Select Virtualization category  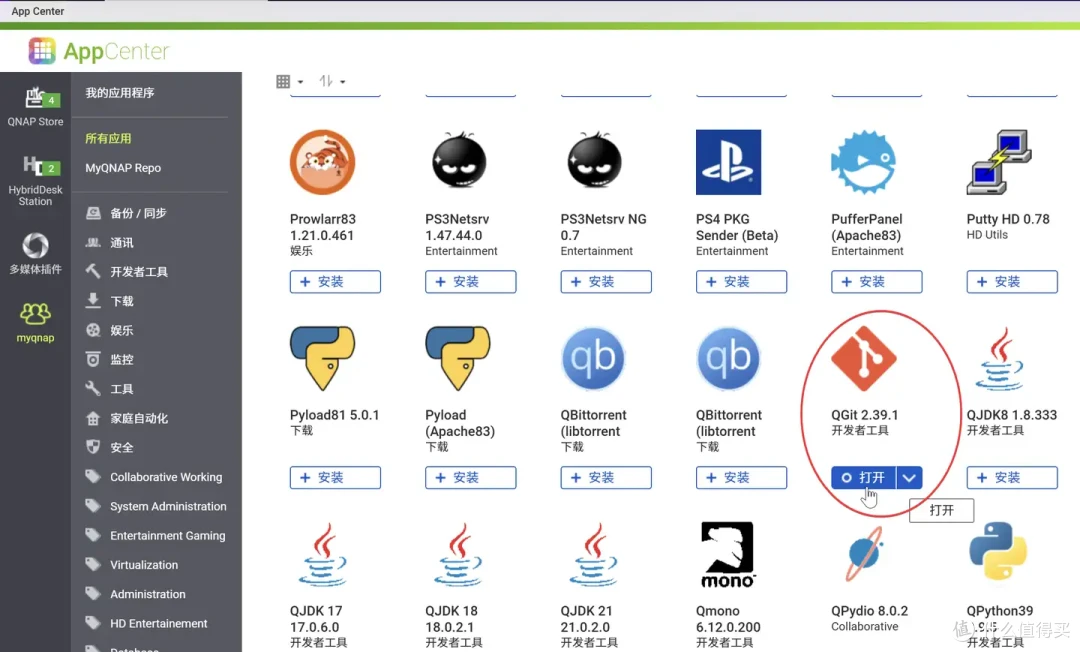(144, 565)
